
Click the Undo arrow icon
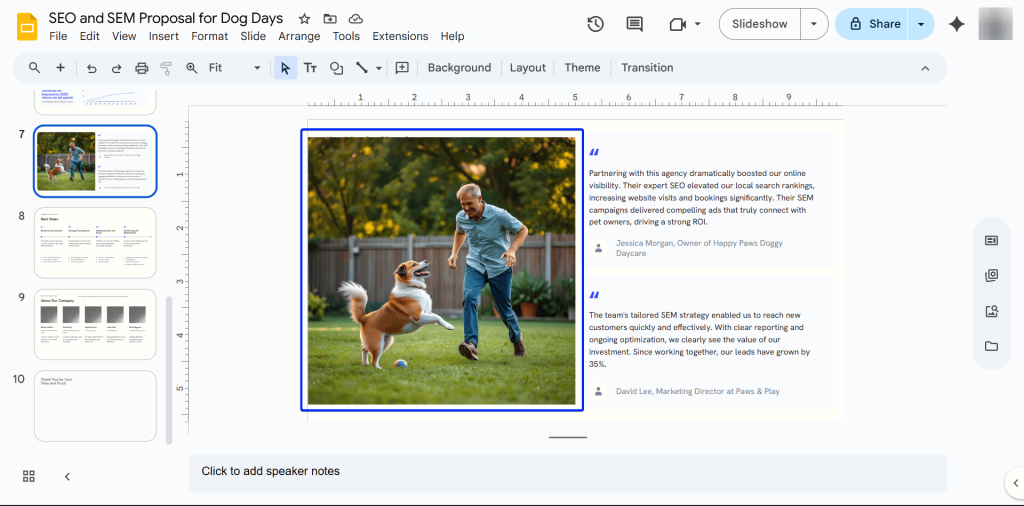tap(92, 68)
